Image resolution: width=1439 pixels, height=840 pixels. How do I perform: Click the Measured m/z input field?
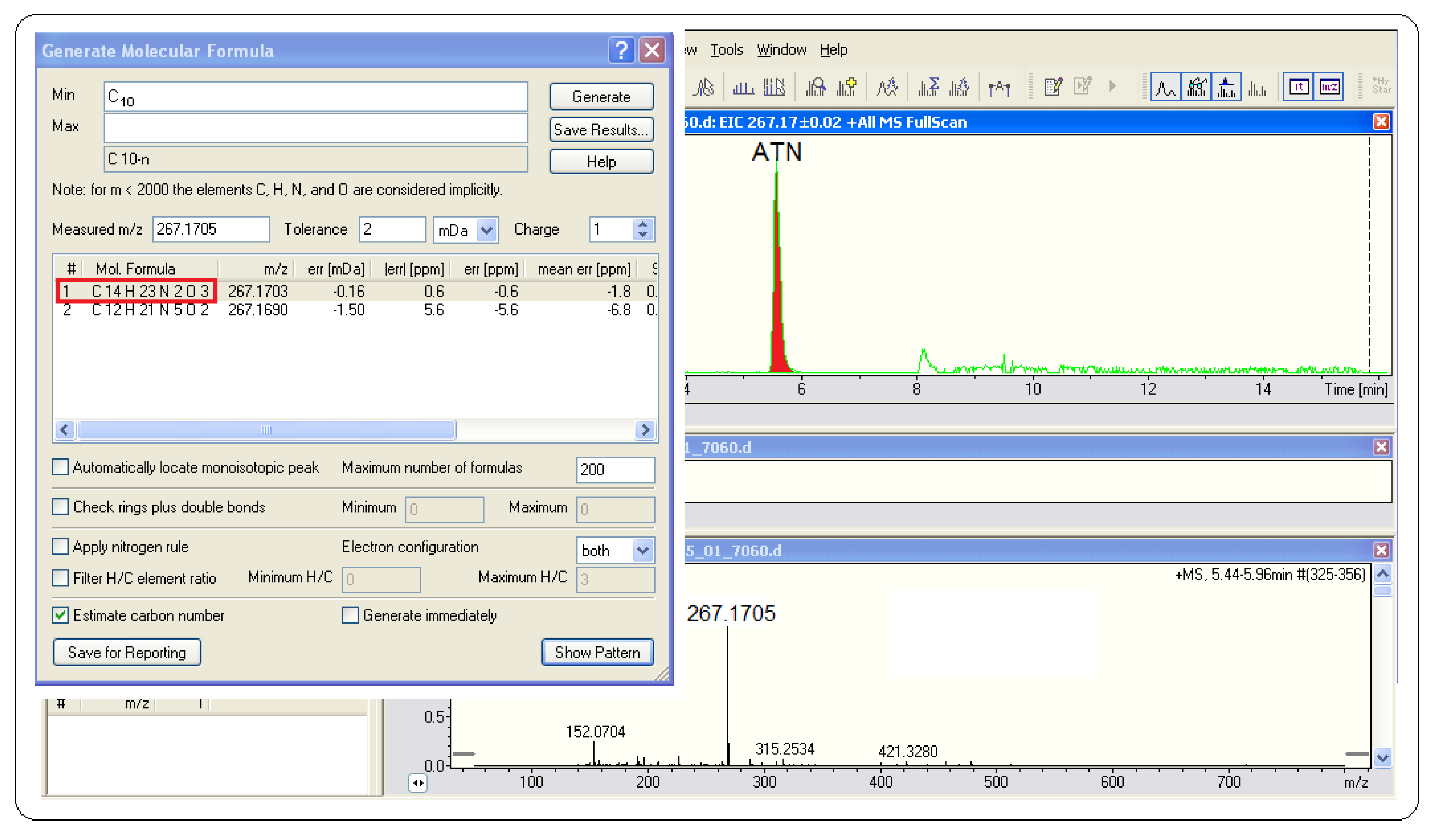(211, 229)
